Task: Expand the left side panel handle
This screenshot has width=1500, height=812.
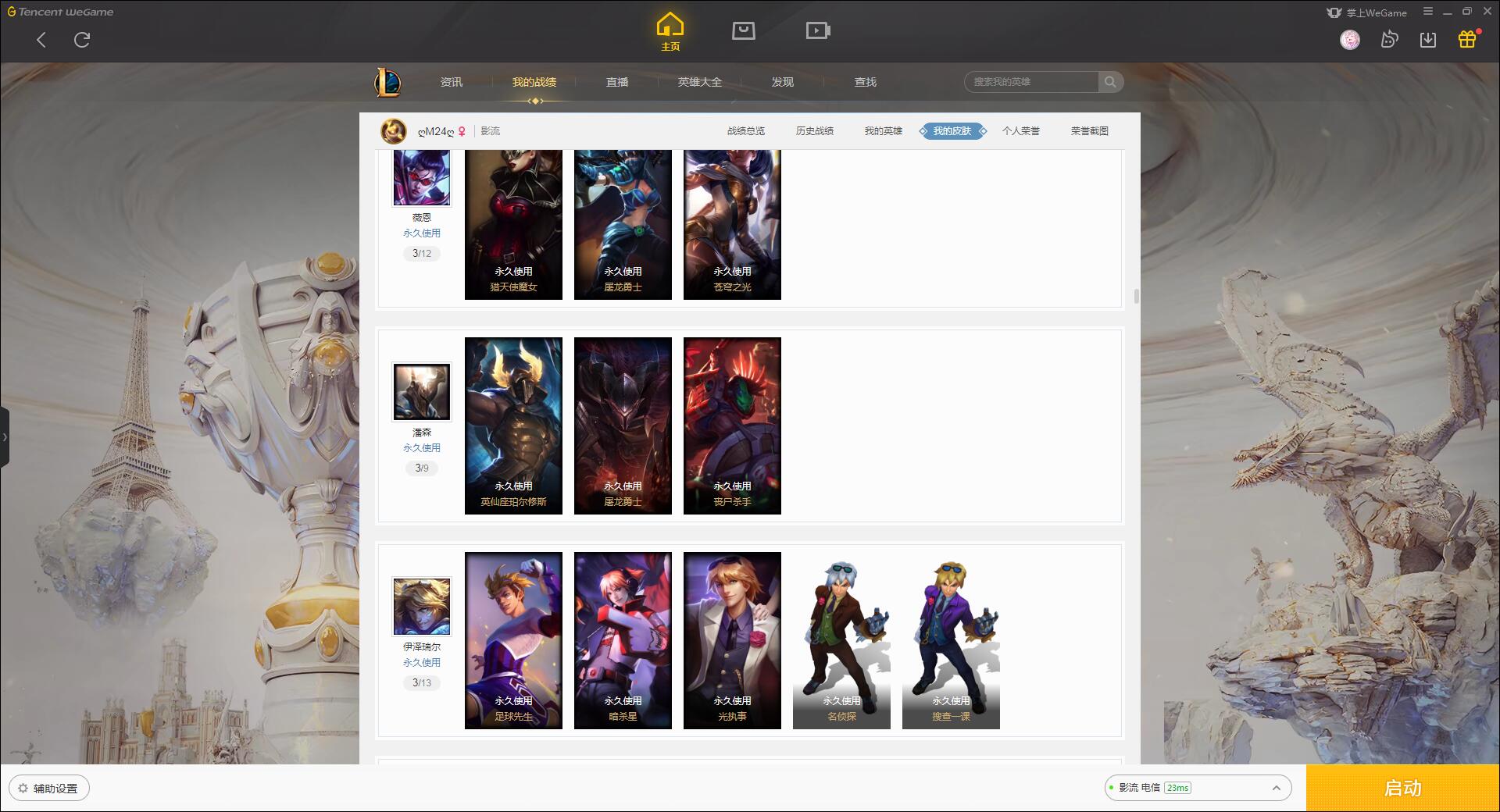Action: click(5, 437)
